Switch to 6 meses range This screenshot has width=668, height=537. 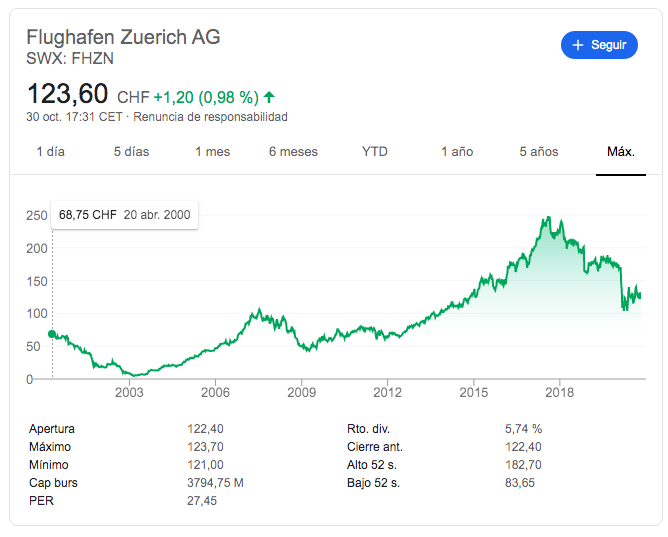tap(293, 152)
